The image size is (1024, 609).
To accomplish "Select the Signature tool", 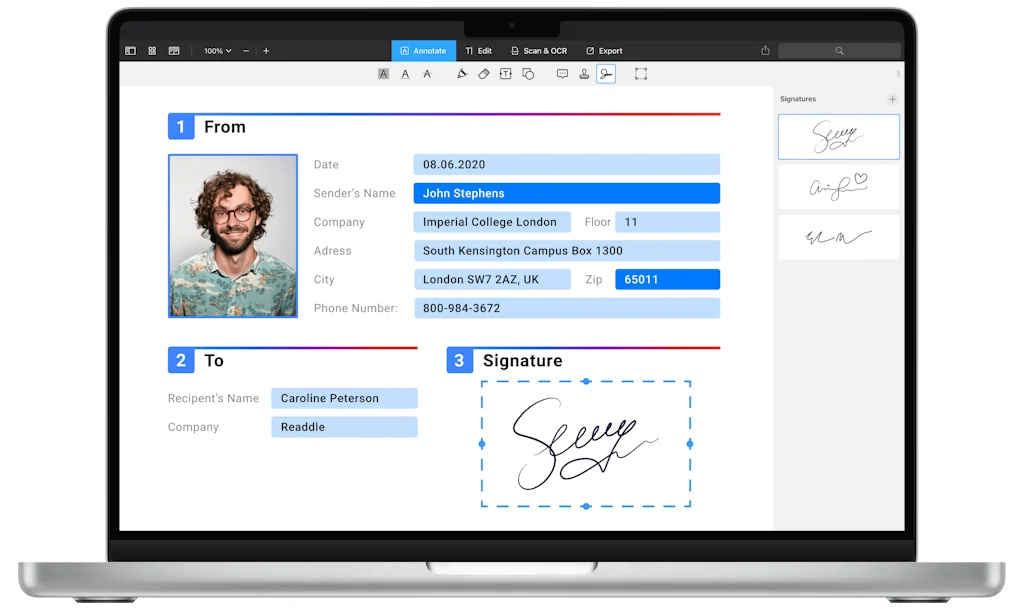I will tap(606, 73).
